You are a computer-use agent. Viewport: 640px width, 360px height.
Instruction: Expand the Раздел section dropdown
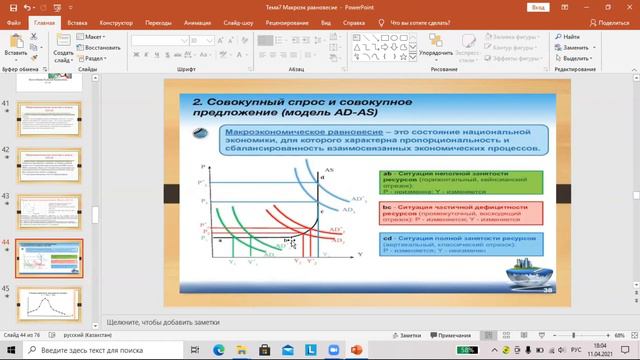pos(92,58)
